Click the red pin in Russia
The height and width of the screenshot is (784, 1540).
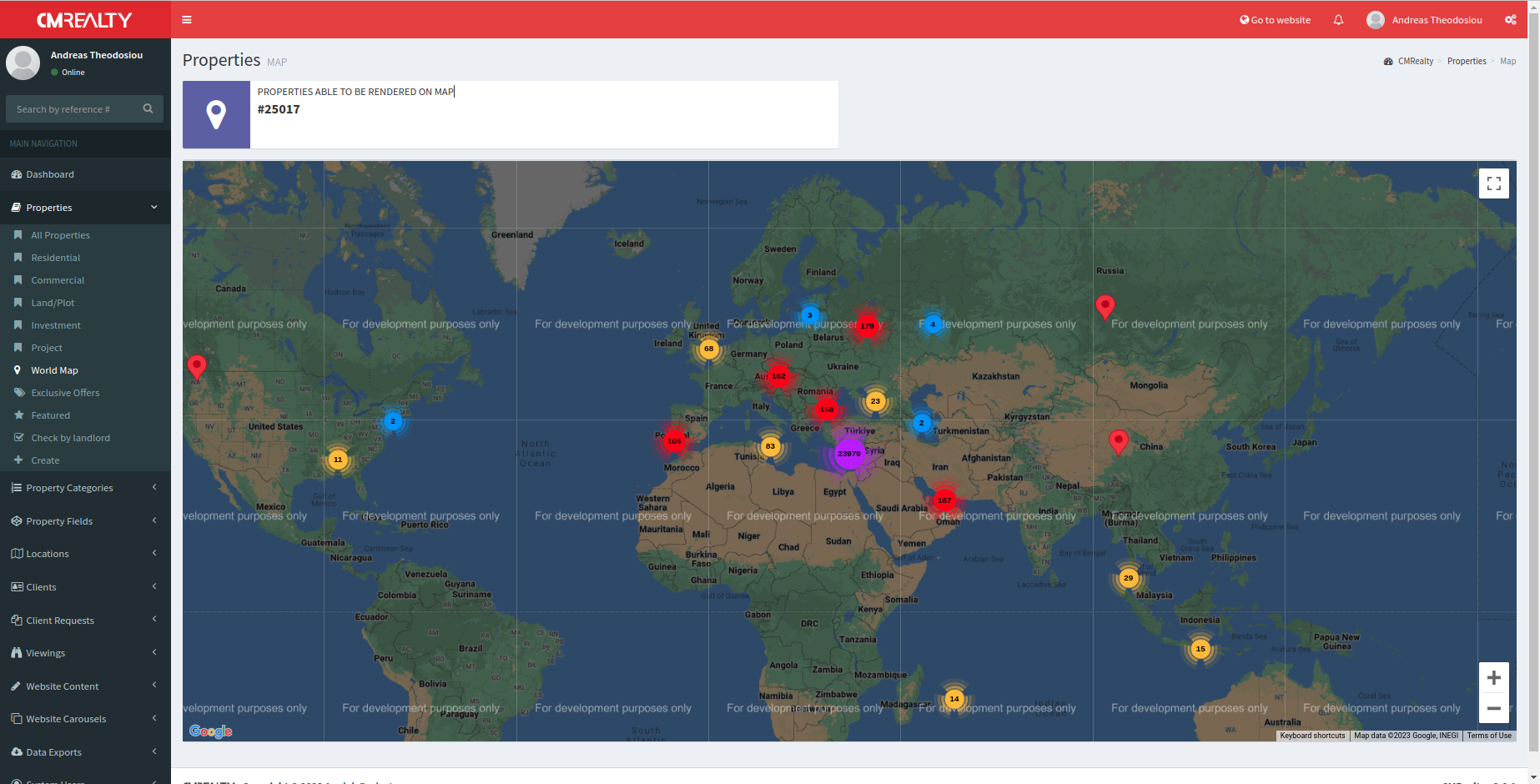[1105, 307]
